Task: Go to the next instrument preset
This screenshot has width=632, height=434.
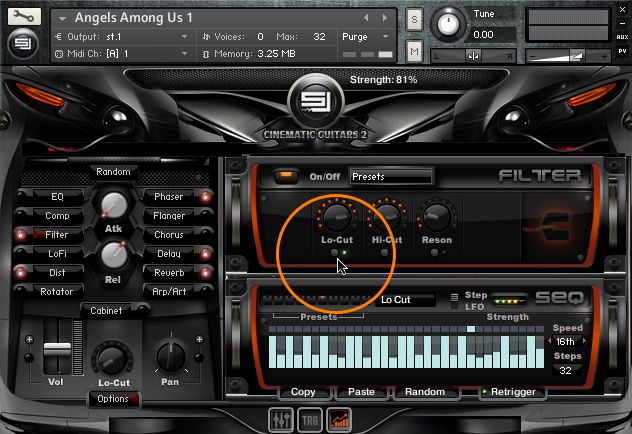Action: coord(385,17)
